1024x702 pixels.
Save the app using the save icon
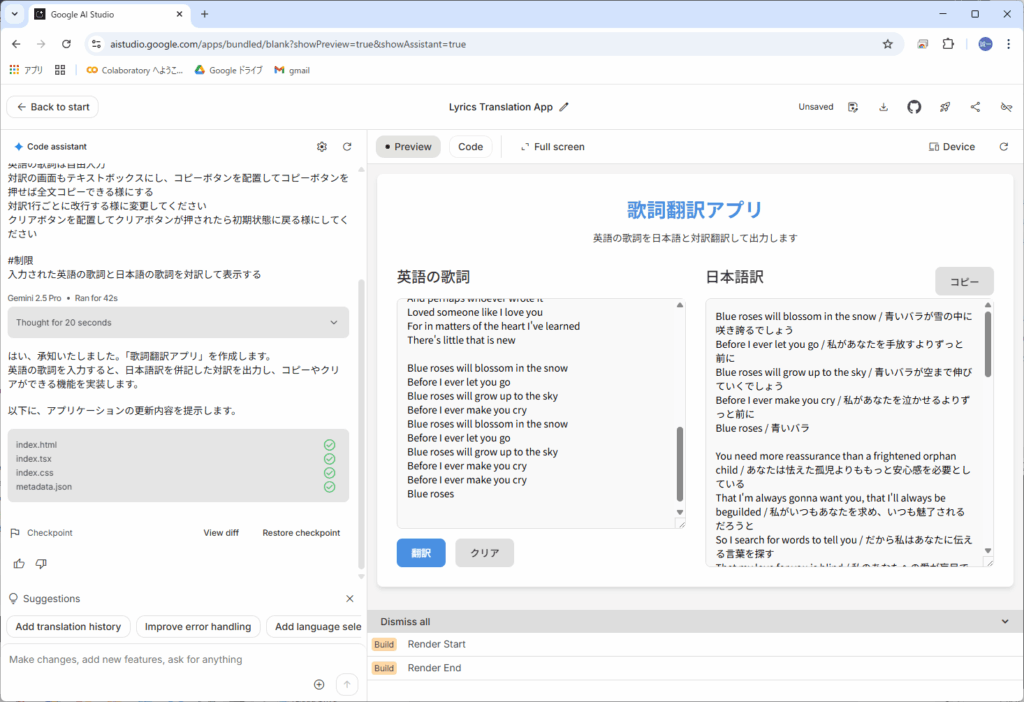coord(853,107)
